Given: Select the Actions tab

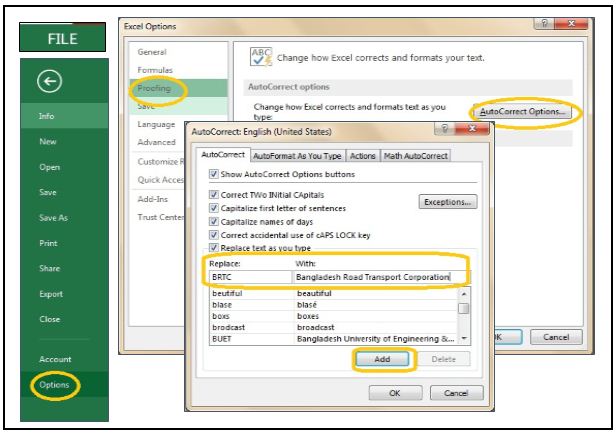Looking at the screenshot, I should tap(362, 156).
